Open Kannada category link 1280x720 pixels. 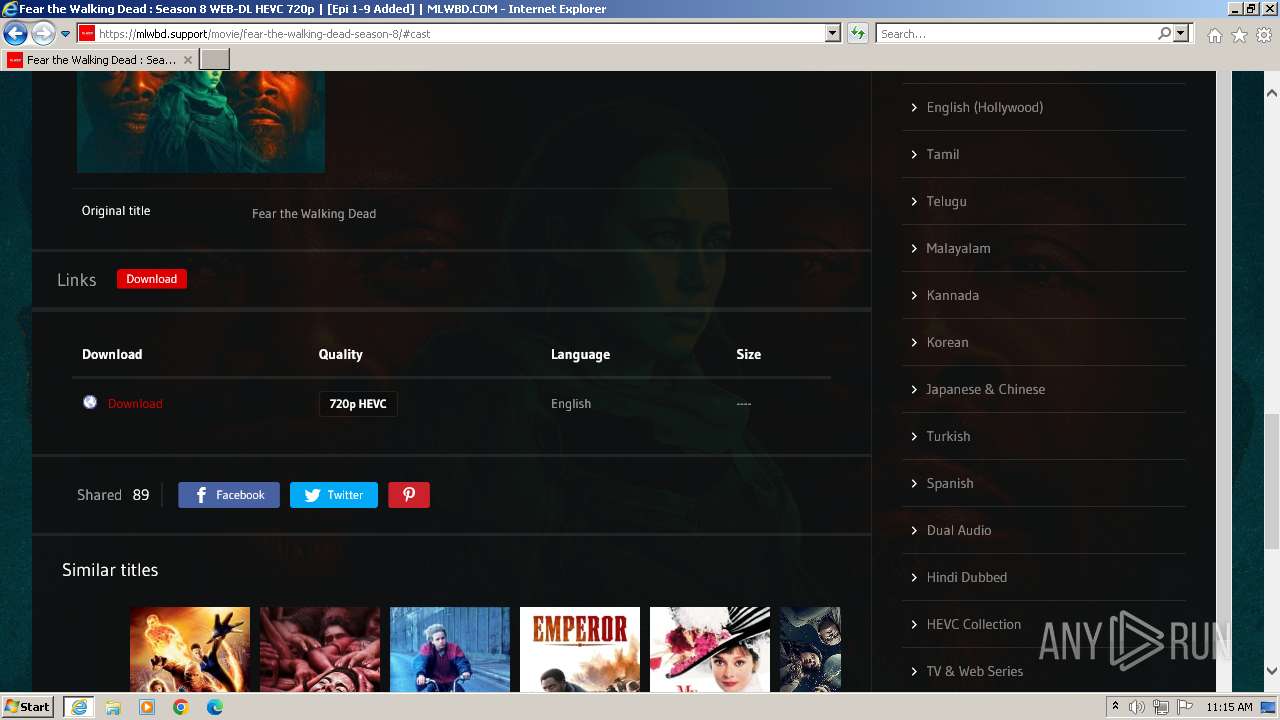coord(952,295)
